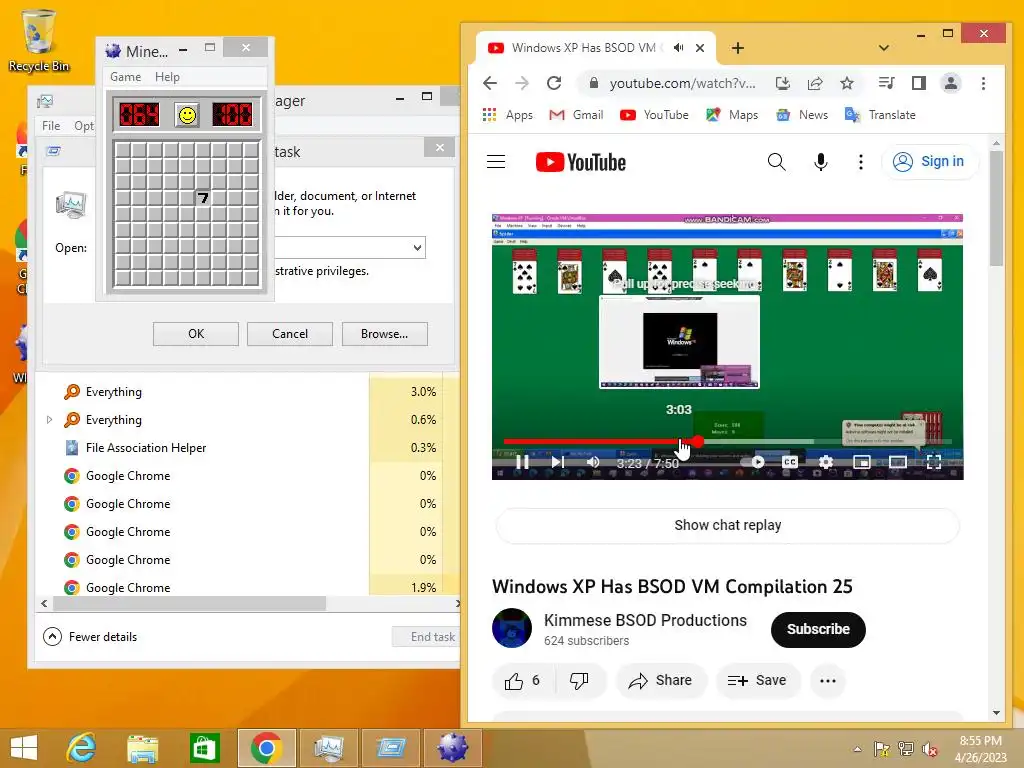This screenshot has height=768, width=1024.
Task: Open the Minesweeper Help menu
Action: pyautogui.click(x=167, y=76)
